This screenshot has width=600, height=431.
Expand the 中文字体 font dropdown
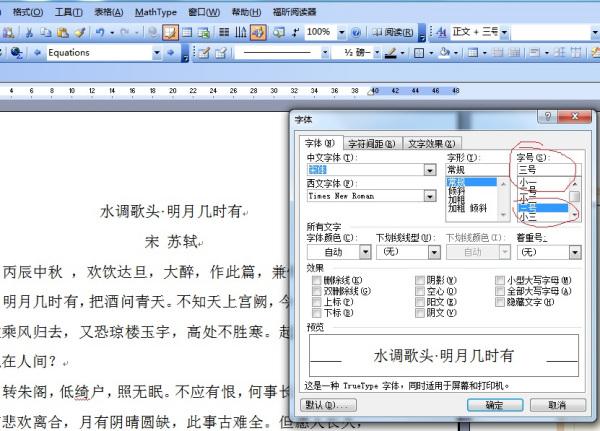click(430, 170)
